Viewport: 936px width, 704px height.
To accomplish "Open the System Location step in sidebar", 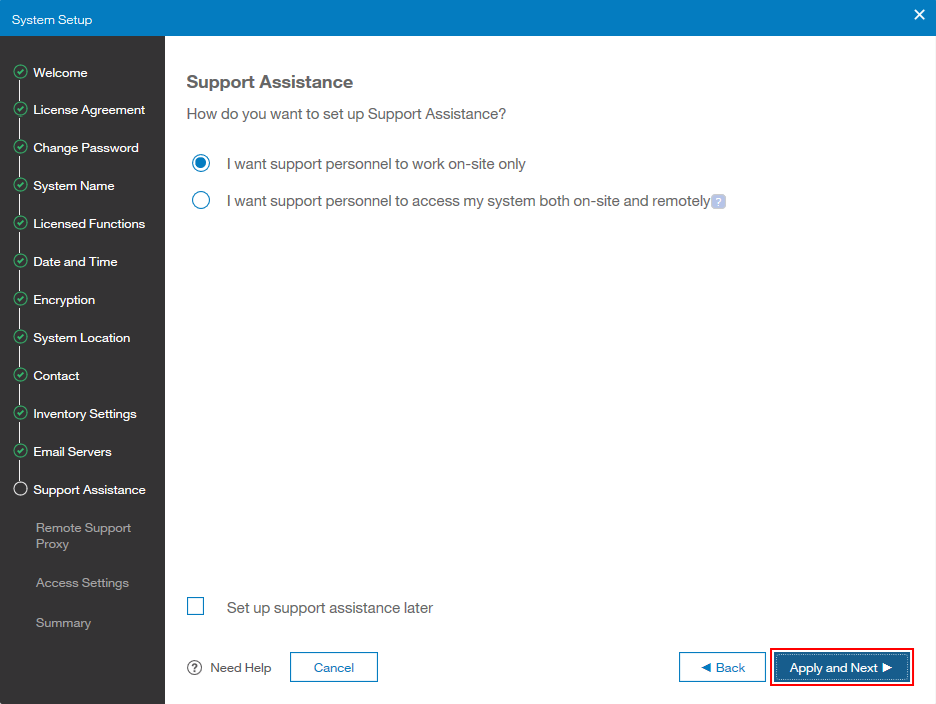I will point(82,338).
